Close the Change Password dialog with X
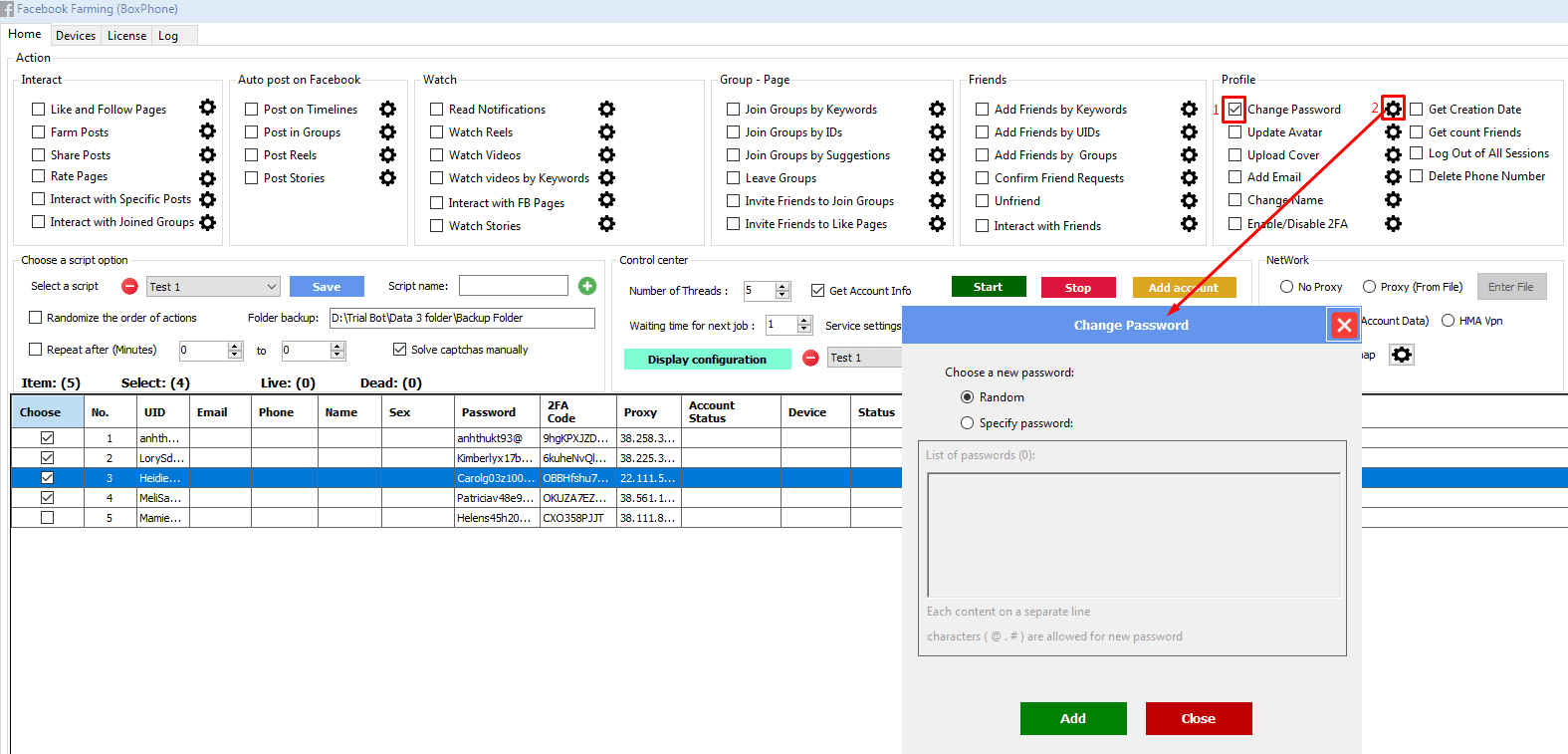This screenshot has width=1568, height=754. coord(1344,325)
